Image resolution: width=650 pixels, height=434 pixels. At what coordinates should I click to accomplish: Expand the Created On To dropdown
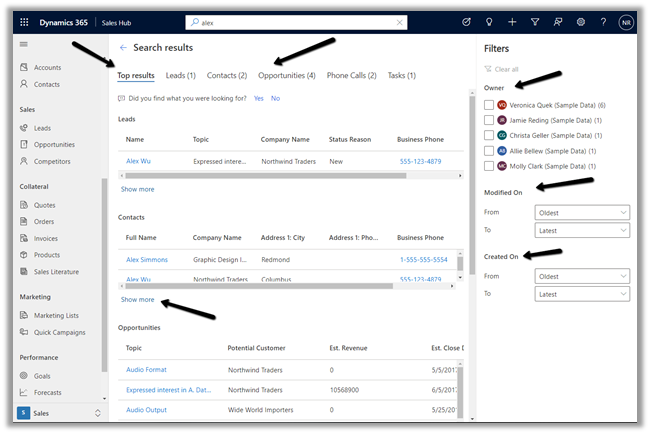pyautogui.click(x=582, y=294)
